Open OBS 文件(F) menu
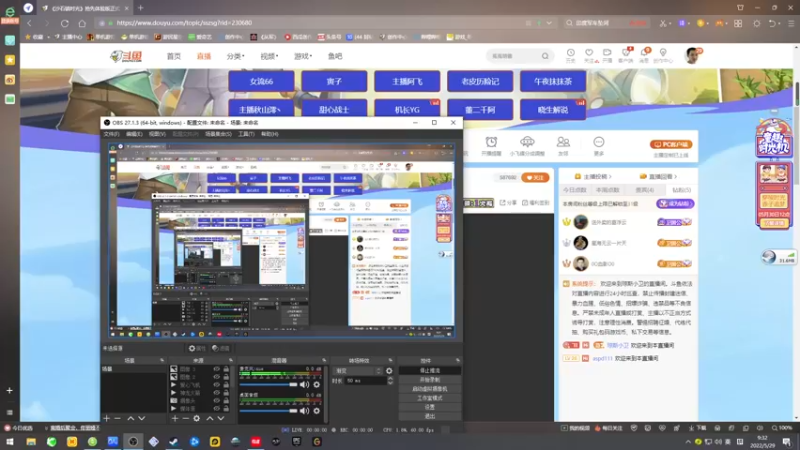Image resolution: width=800 pixels, height=450 pixels. (x=111, y=134)
